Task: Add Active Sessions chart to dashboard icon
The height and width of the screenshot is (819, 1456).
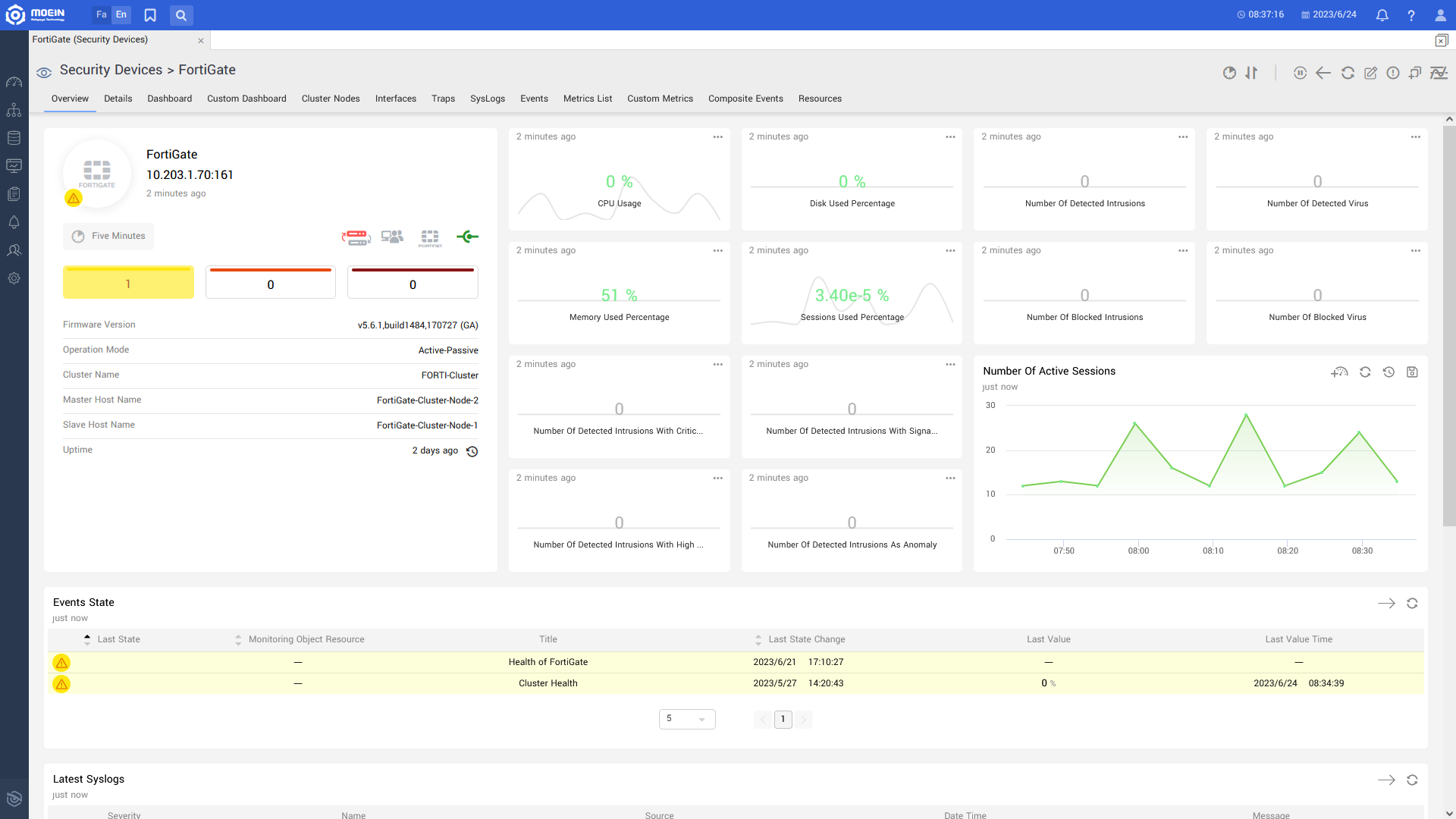Action: (1339, 372)
